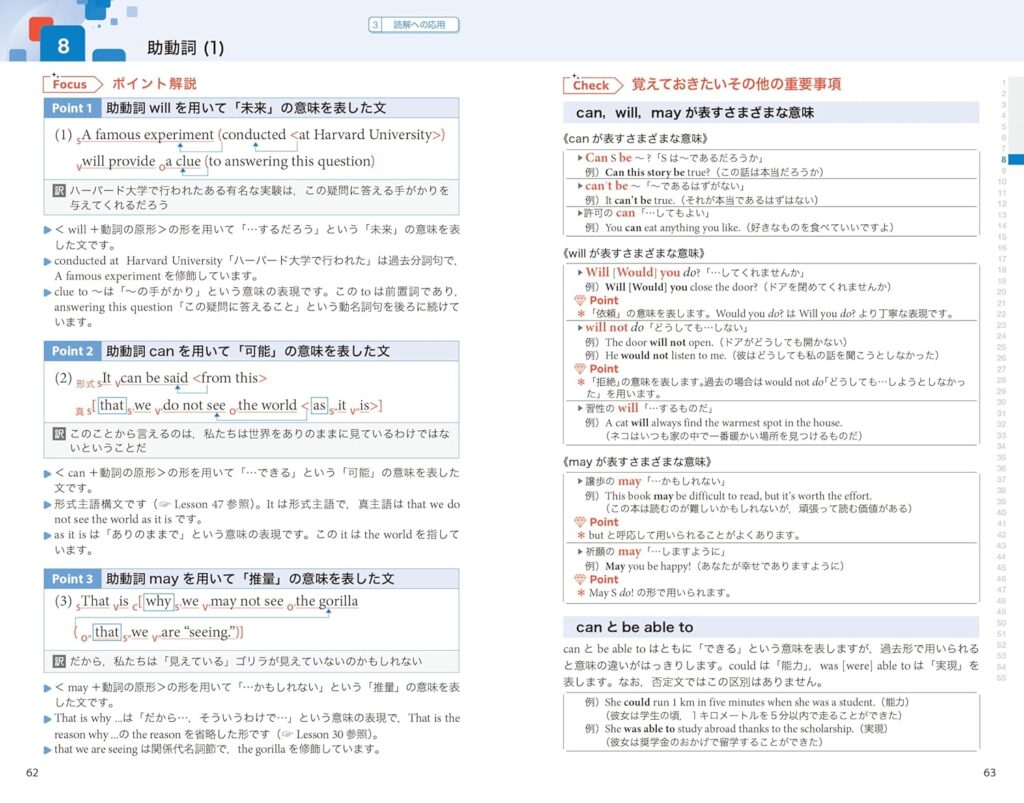Click the diamond Point icon above 'May S do! の形で'

[x=579, y=580]
